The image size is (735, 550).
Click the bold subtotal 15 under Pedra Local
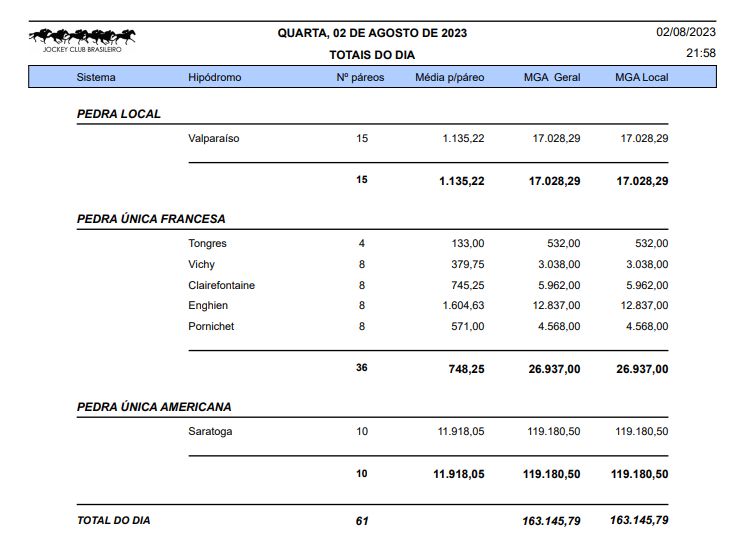tap(362, 180)
